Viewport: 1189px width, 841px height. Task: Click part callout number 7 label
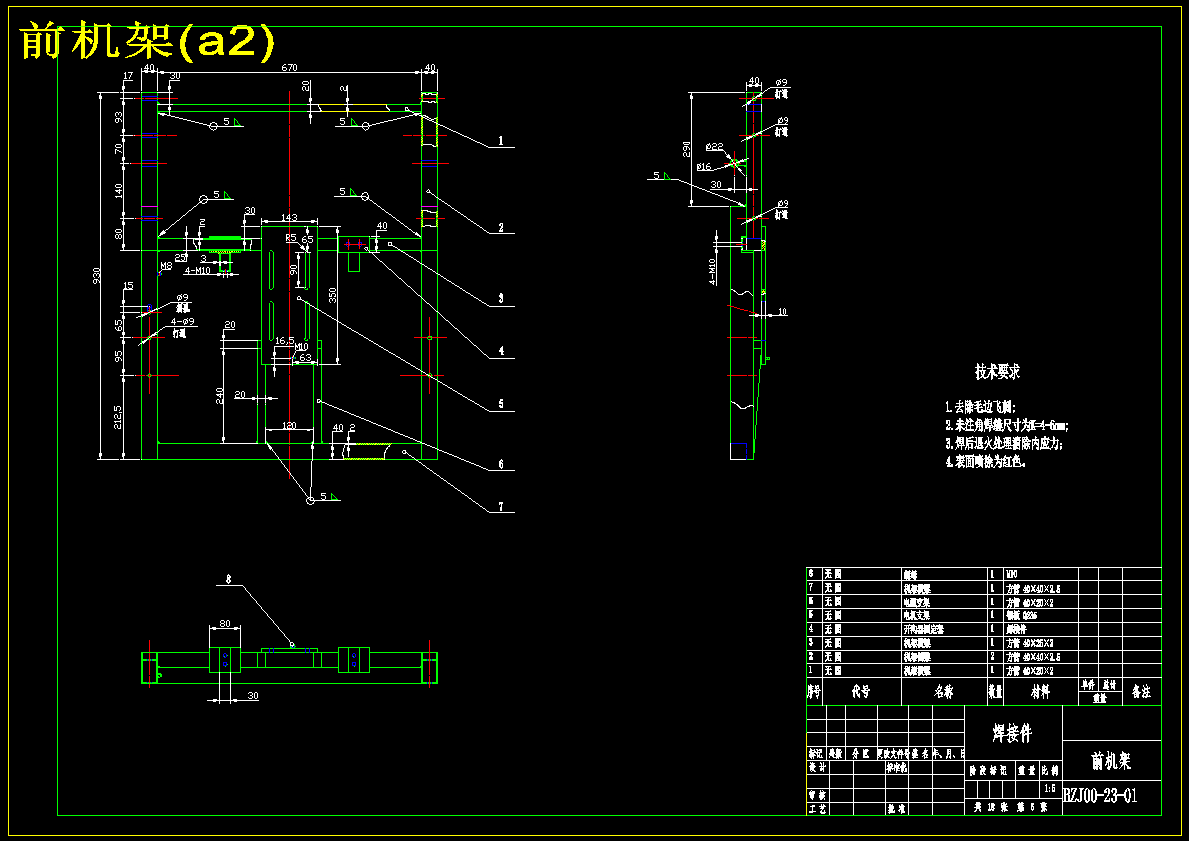coord(500,507)
